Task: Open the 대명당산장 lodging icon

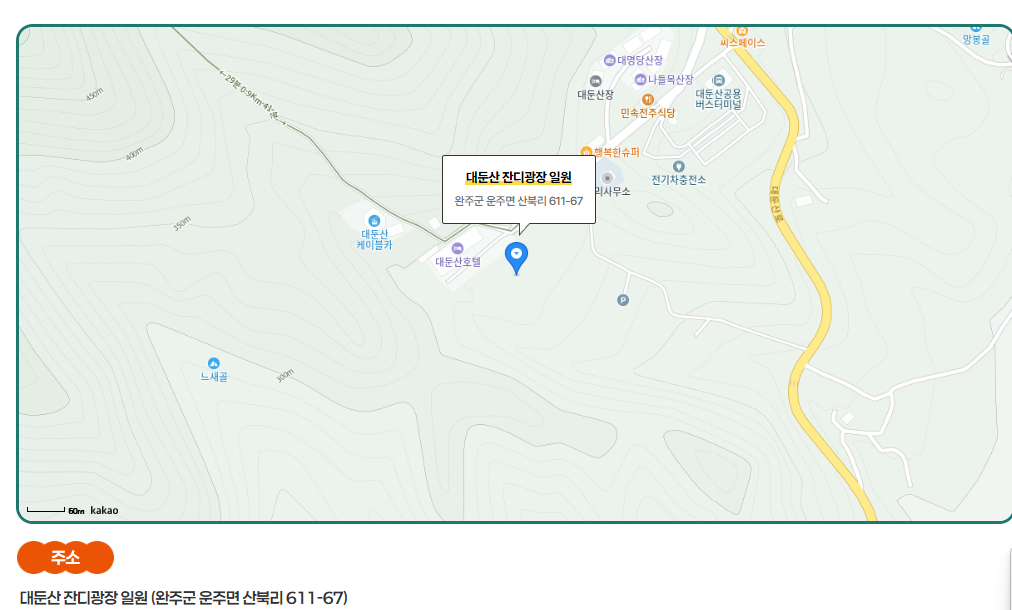Action: (x=609, y=60)
